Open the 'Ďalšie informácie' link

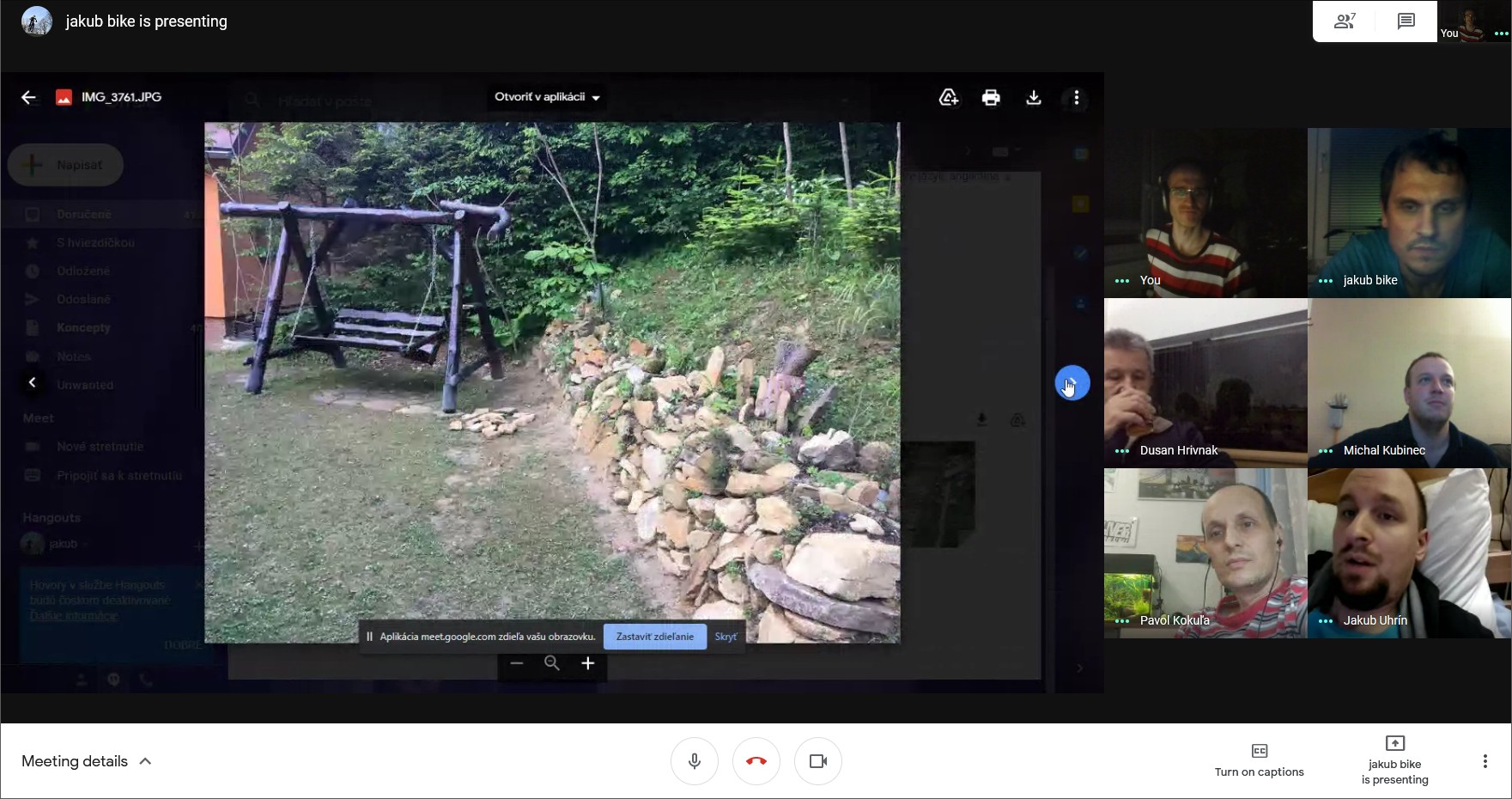point(73,615)
